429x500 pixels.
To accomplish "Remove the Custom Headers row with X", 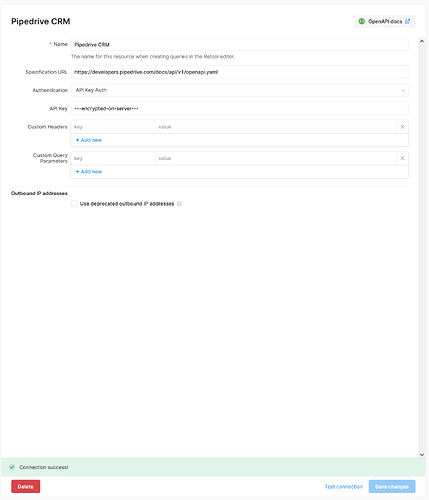I will 402,127.
